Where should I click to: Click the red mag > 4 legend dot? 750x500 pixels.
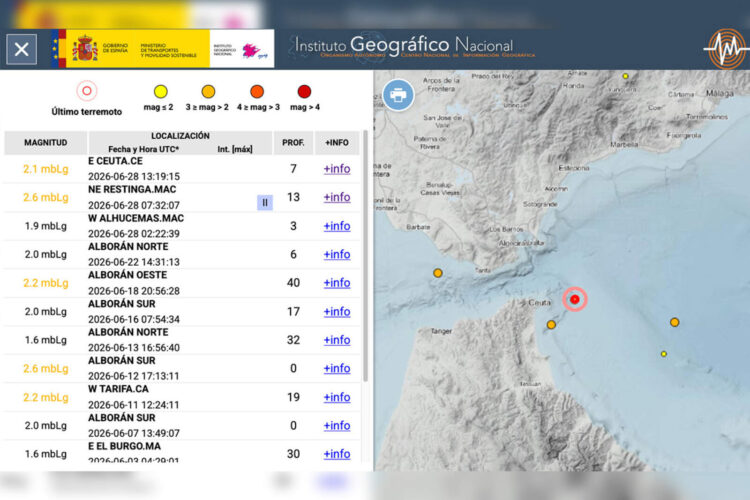tap(304, 91)
